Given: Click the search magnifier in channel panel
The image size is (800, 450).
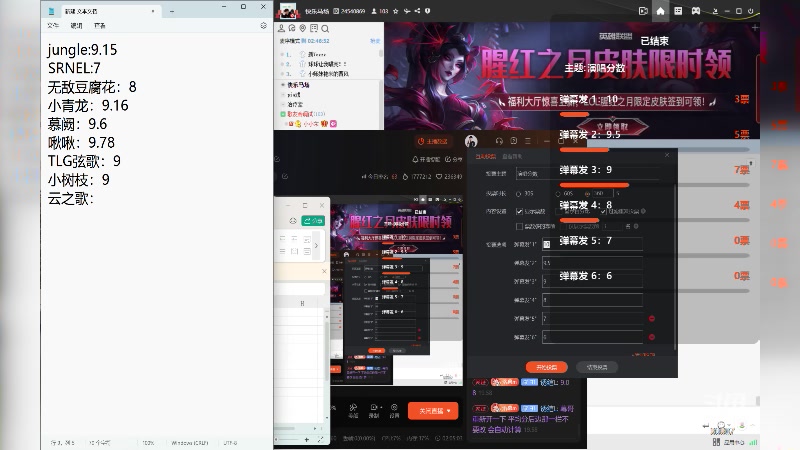Looking at the screenshot, I should click(325, 29).
